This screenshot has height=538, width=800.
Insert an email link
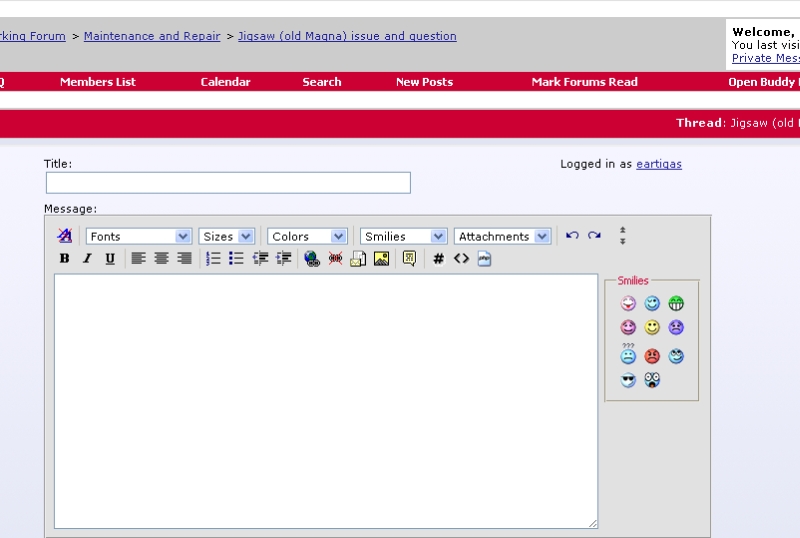(358, 259)
